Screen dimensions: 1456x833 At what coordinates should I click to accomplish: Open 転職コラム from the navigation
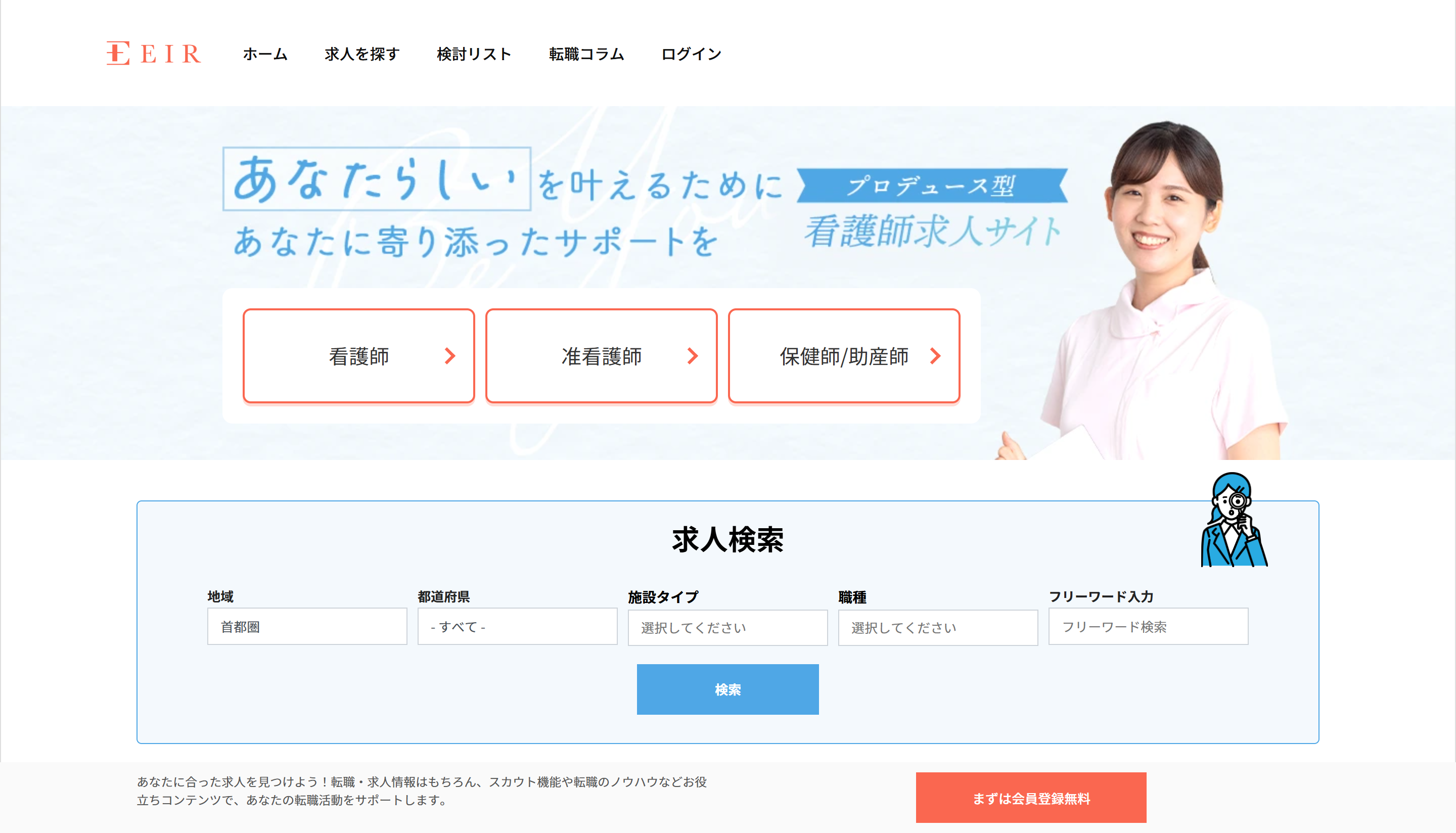(x=586, y=54)
